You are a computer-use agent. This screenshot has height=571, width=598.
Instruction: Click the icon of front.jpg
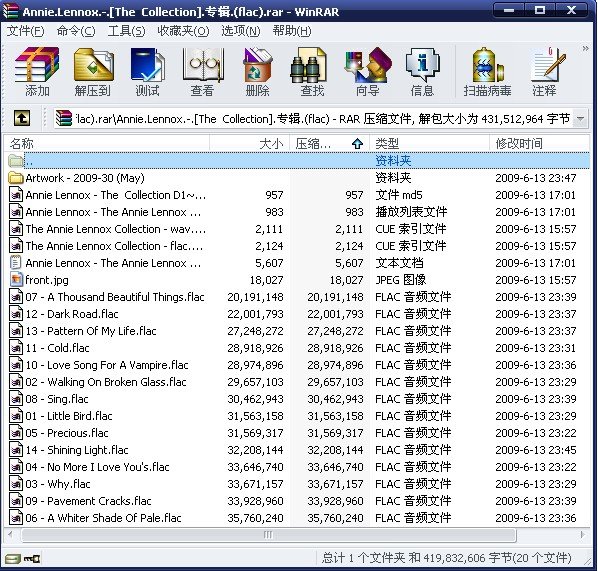(x=16, y=280)
